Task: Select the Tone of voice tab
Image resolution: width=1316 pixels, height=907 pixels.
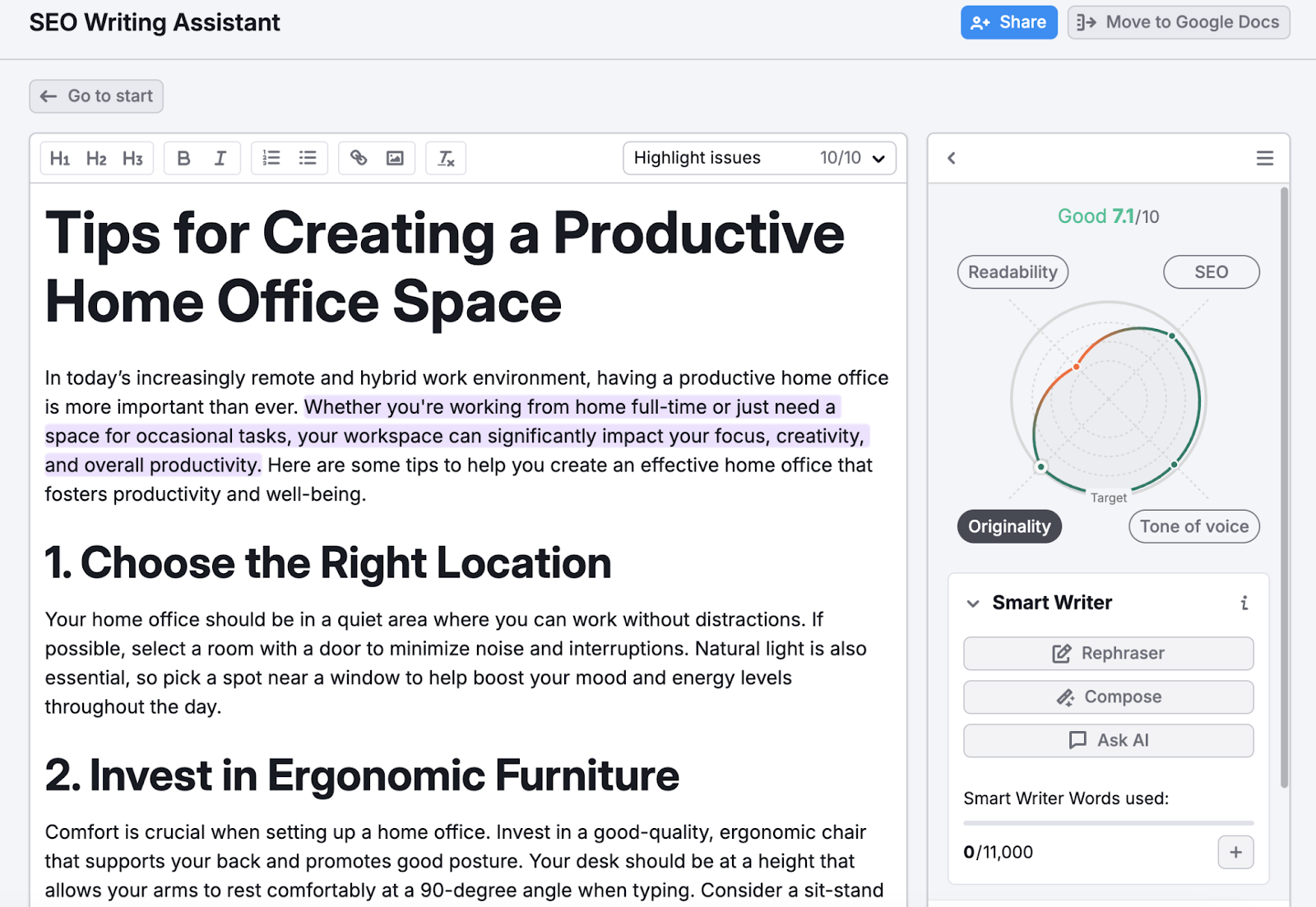Action: (x=1193, y=526)
